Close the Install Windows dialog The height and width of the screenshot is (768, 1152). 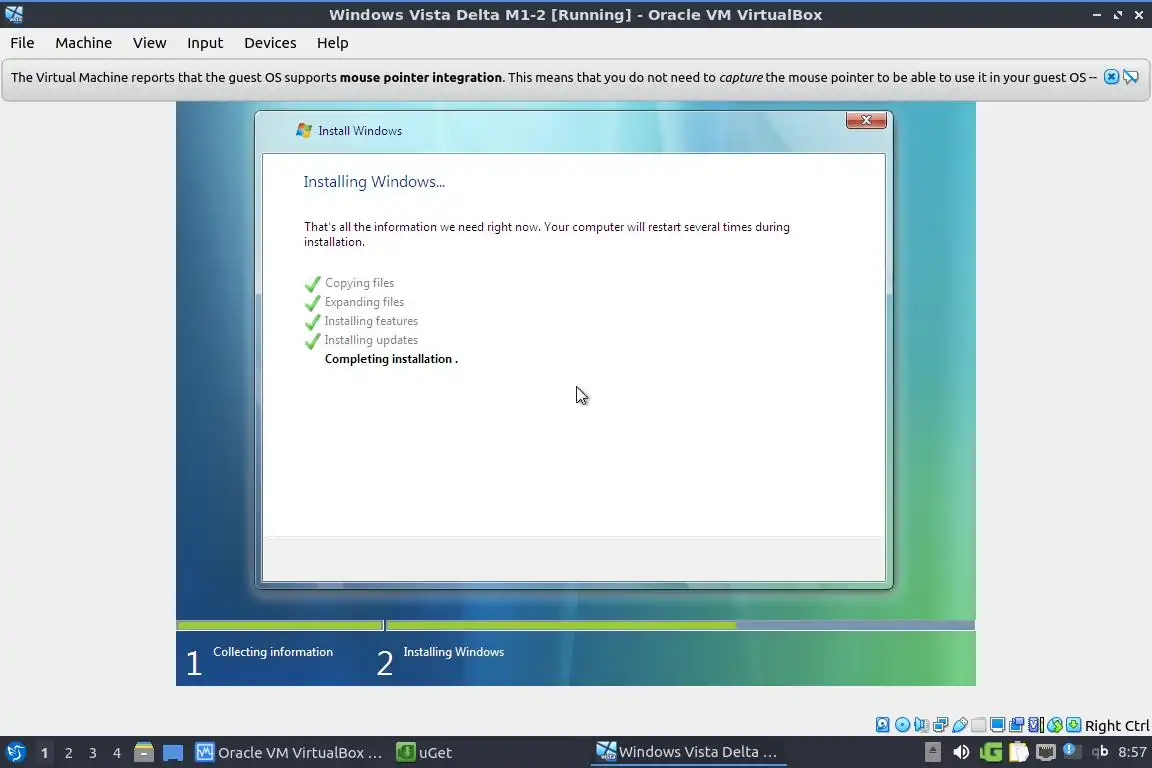pos(865,120)
